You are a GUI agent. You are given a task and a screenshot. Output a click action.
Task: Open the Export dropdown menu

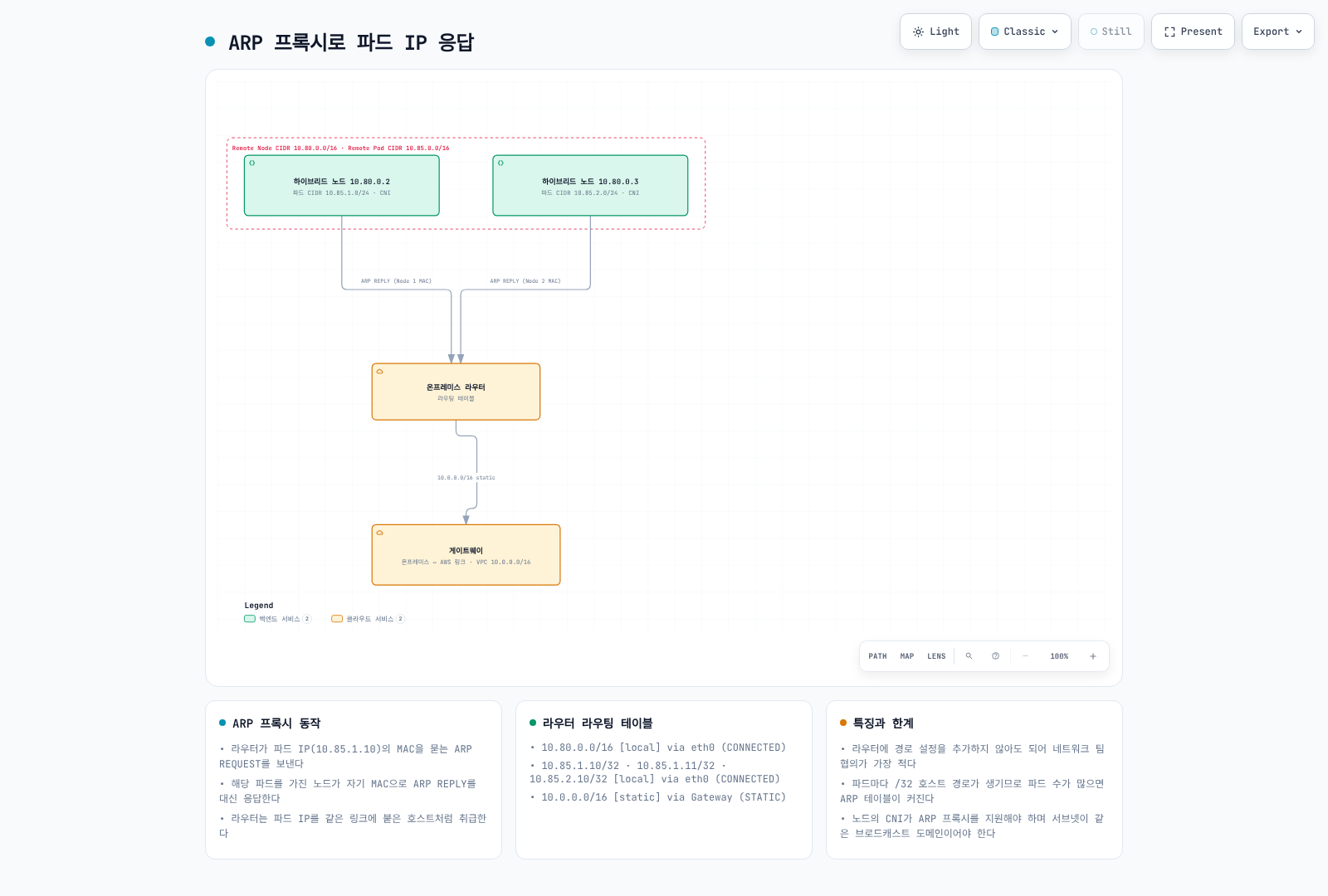(1277, 32)
